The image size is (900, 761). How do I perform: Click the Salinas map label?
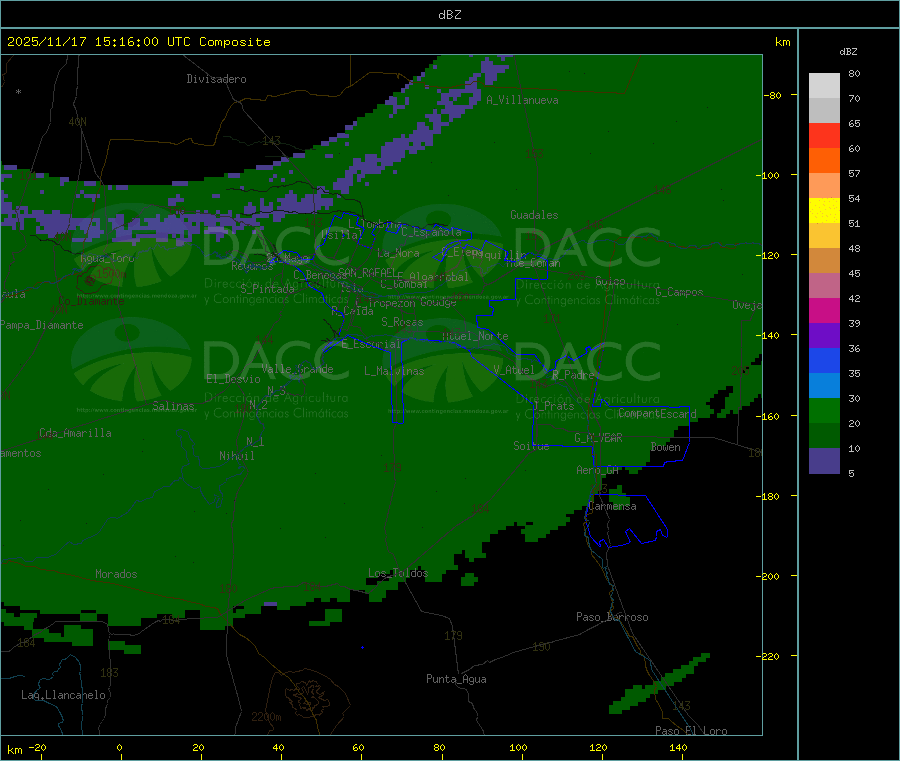(173, 406)
